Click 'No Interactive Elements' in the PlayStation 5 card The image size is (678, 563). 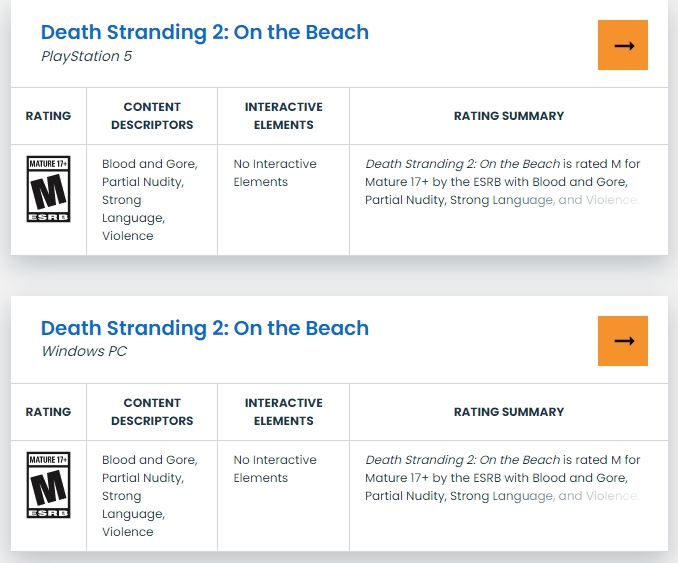275,173
